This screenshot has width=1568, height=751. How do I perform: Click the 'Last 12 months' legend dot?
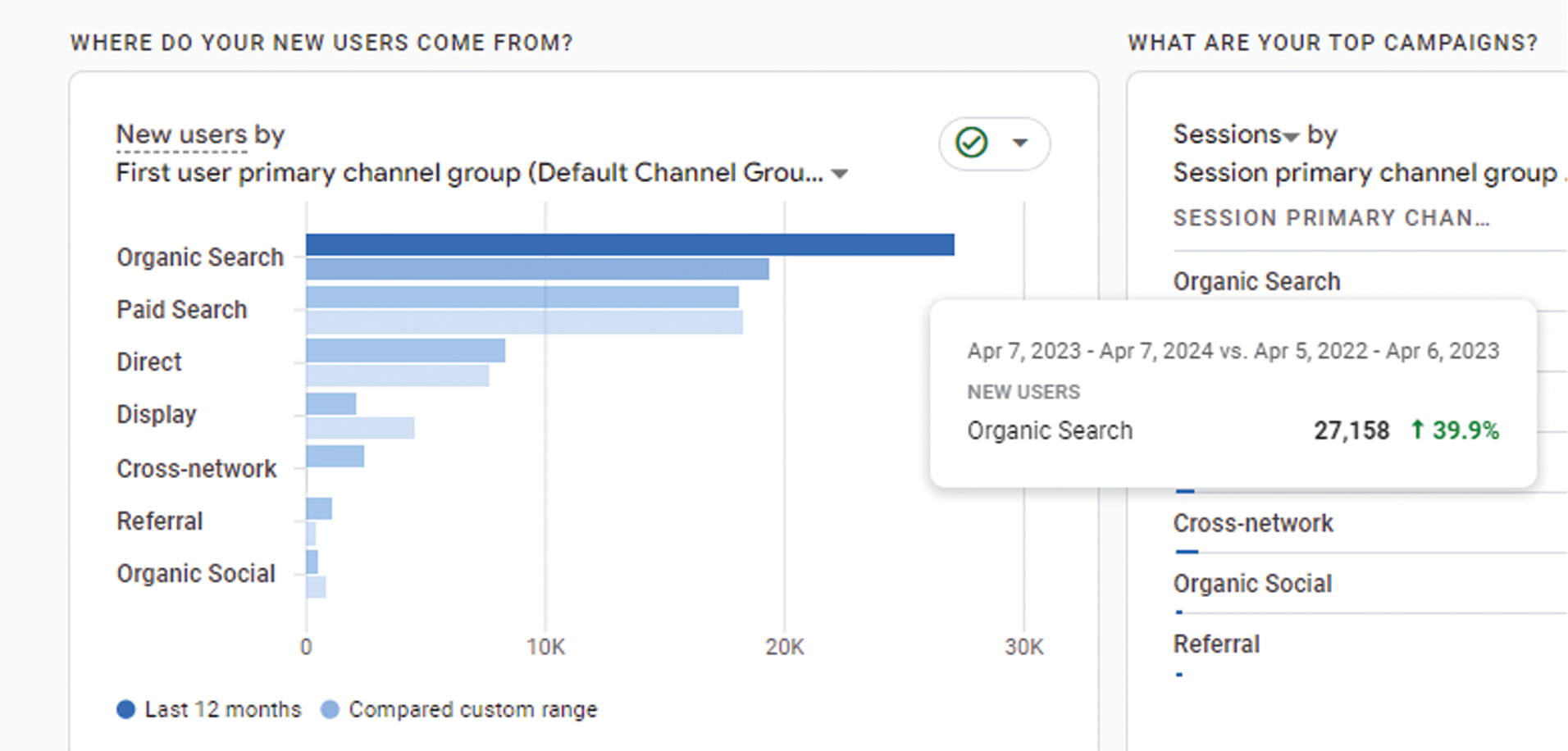tap(125, 709)
